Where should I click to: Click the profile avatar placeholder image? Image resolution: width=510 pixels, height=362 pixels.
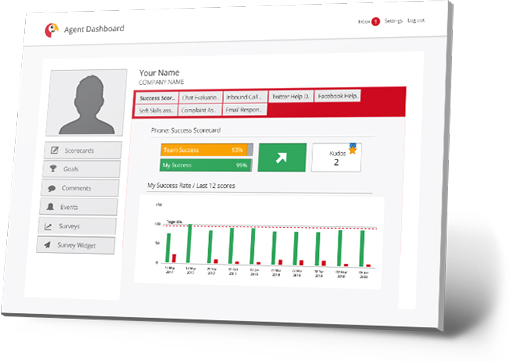tap(87, 103)
